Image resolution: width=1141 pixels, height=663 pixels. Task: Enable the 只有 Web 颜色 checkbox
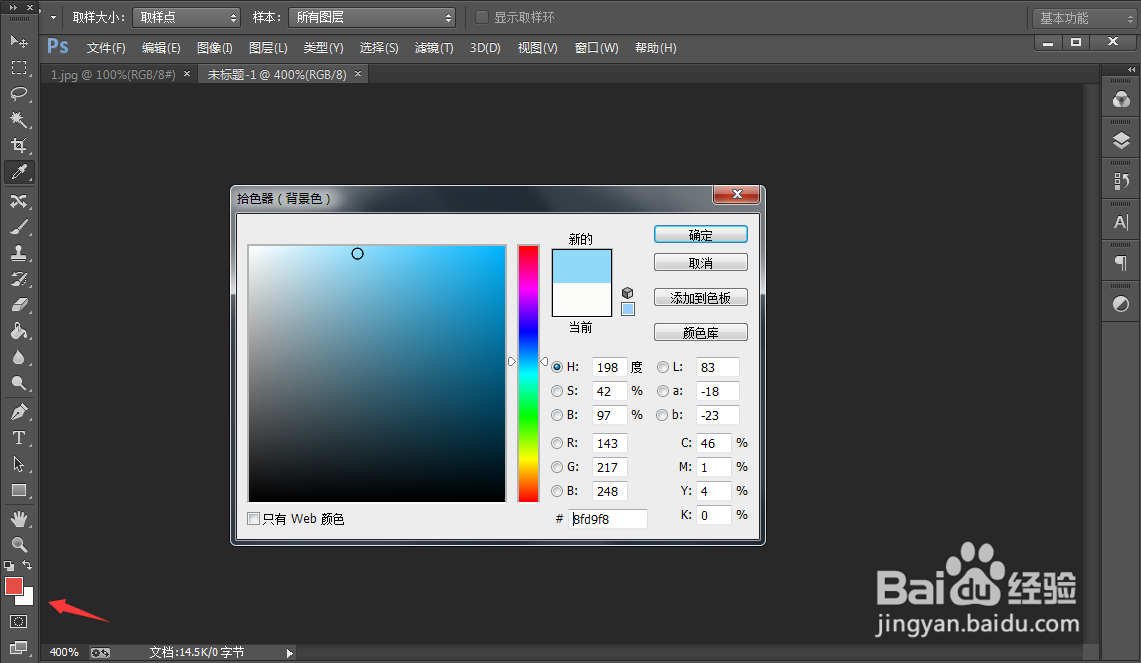tap(254, 518)
